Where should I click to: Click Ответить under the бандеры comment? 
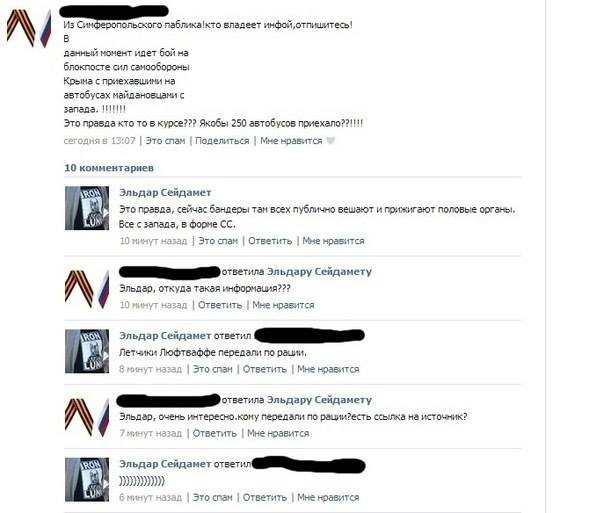click(x=270, y=241)
